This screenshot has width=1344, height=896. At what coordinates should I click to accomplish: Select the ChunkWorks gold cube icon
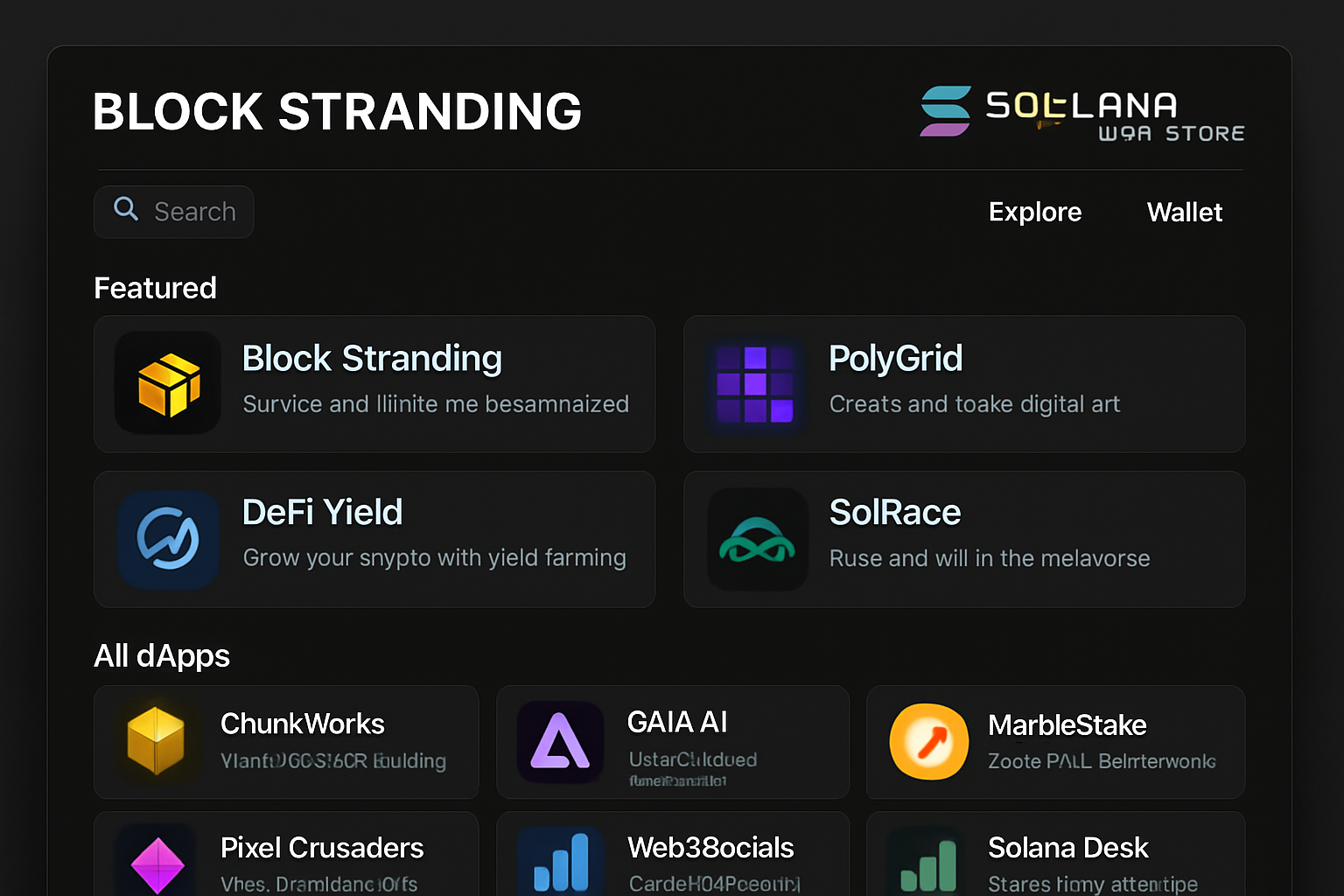(156, 742)
